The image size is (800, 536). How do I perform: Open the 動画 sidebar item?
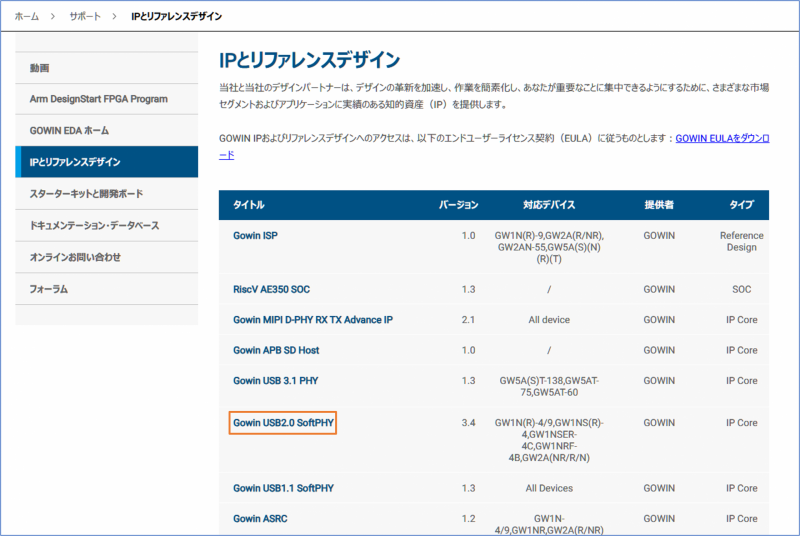tap(107, 68)
